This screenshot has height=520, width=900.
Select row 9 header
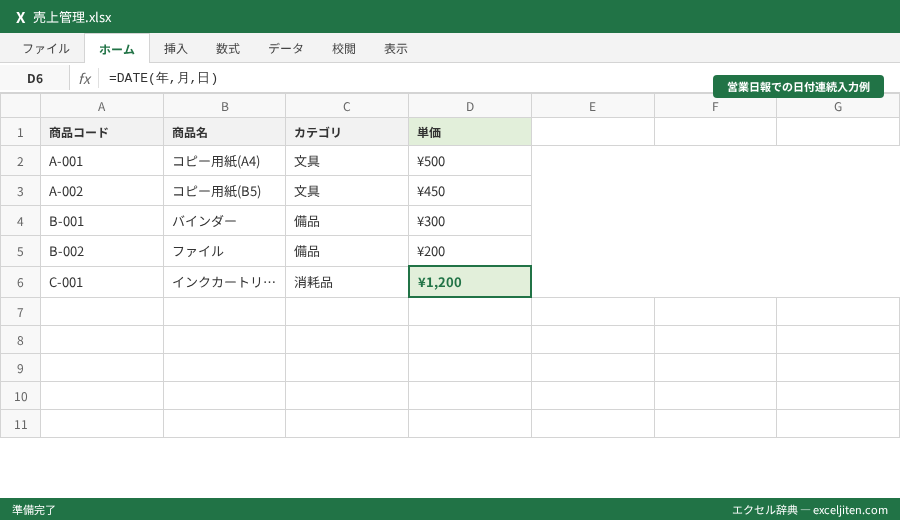[x=20, y=368]
